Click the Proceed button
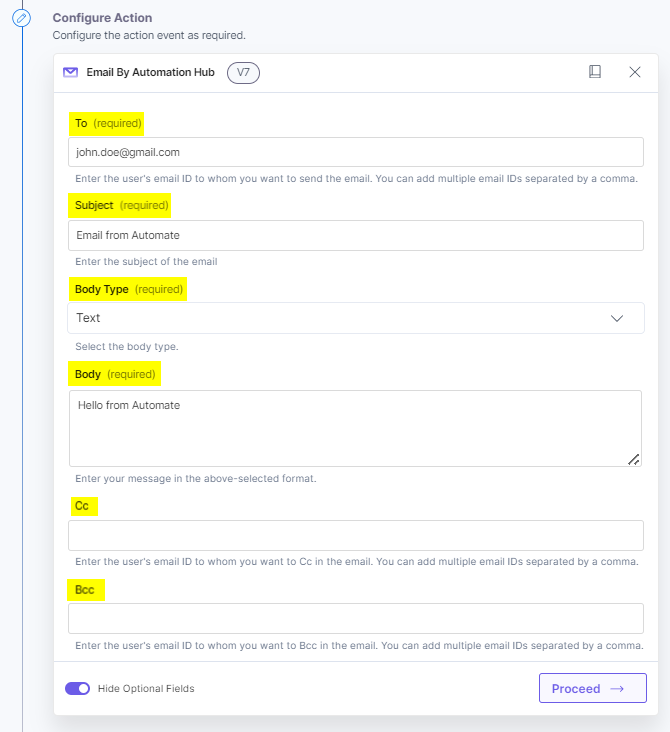670x732 pixels. [592, 688]
